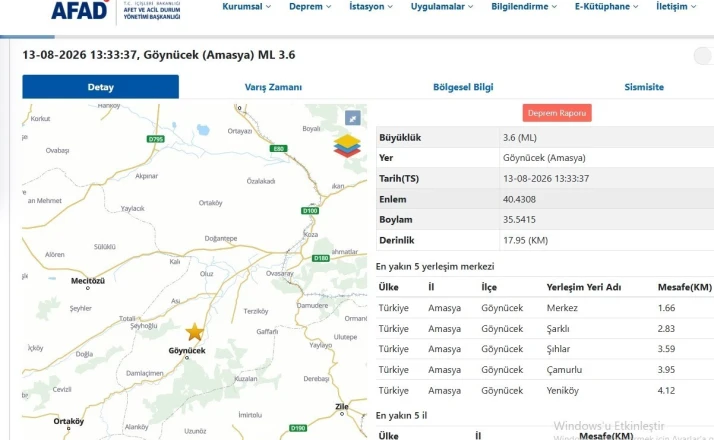Switch to the Sismisite tab

(644, 87)
